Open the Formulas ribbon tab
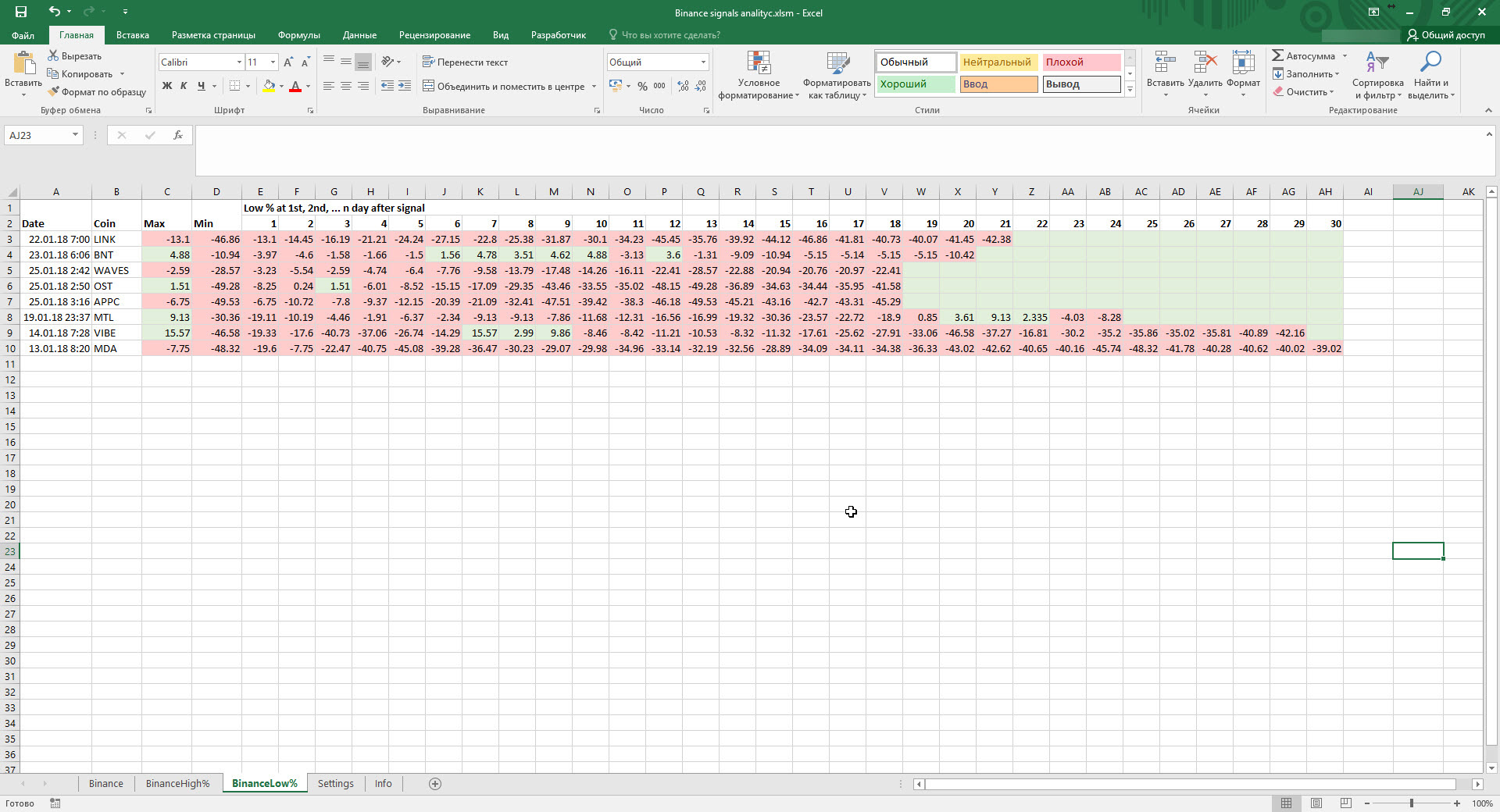The width and height of the screenshot is (1500, 812). pyautogui.click(x=298, y=35)
